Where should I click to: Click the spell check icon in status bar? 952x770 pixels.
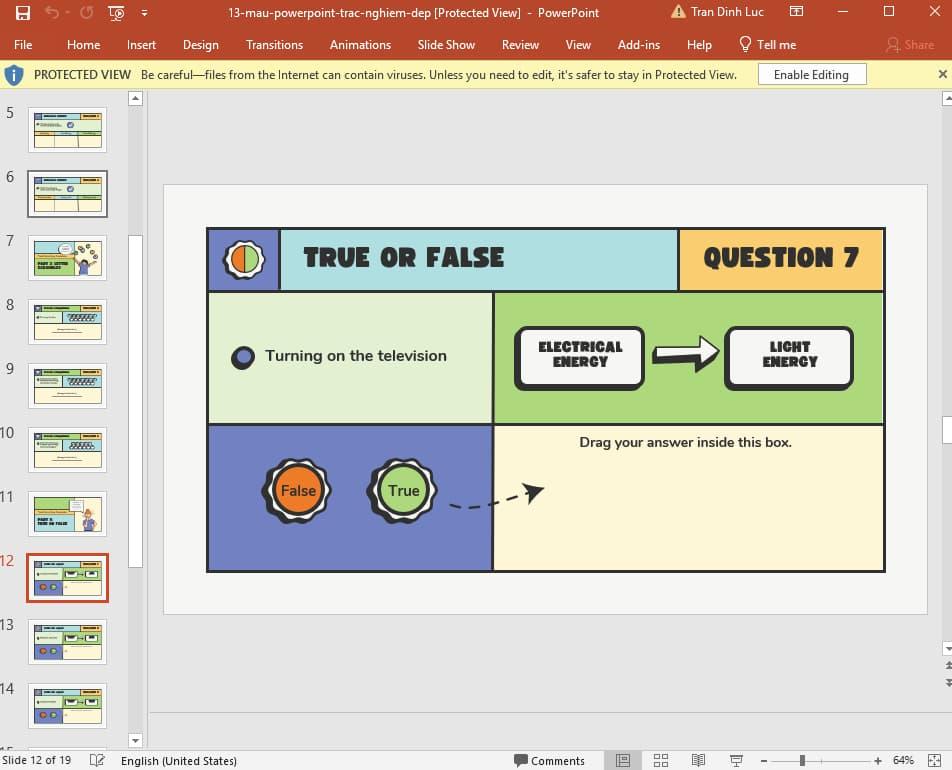click(97, 760)
